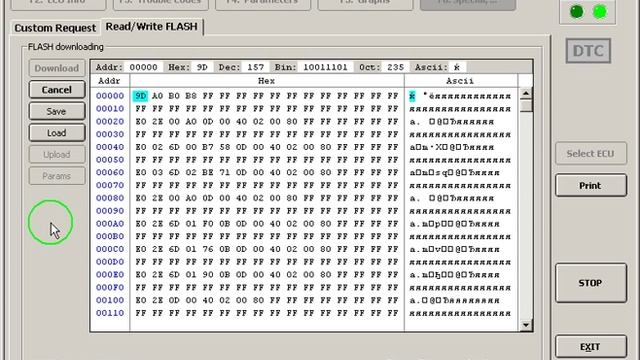Click the bright green status LED
640x360 pixels.
click(x=600, y=12)
